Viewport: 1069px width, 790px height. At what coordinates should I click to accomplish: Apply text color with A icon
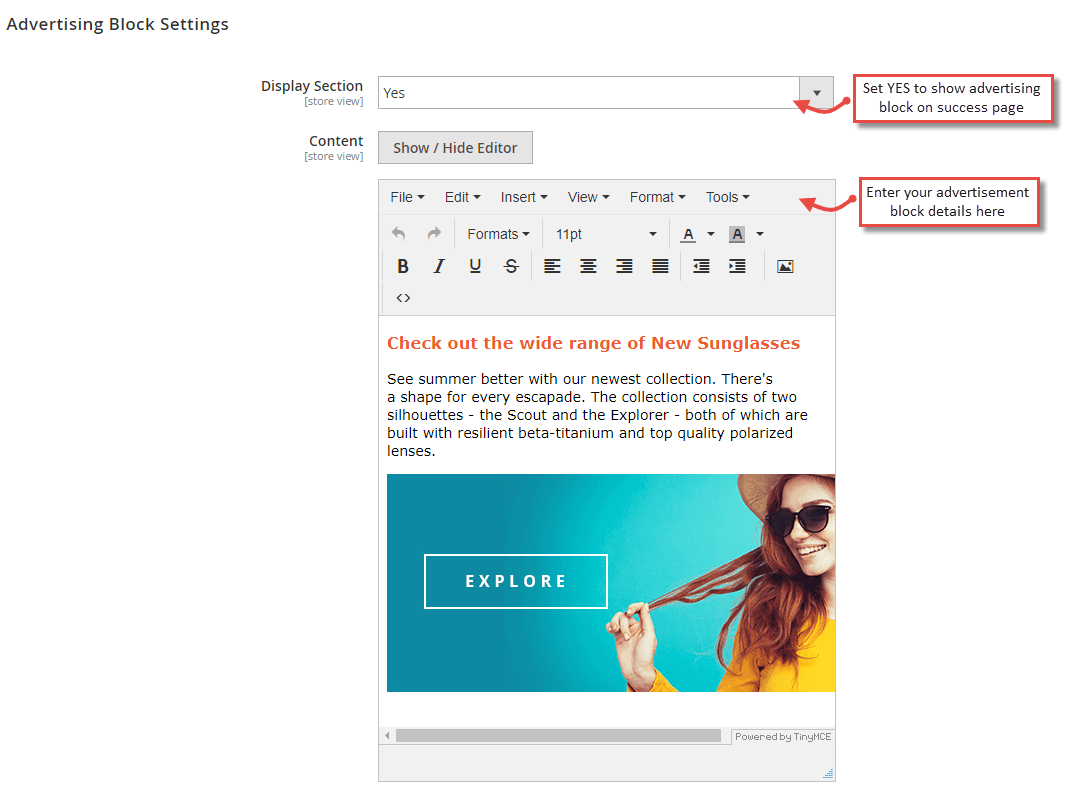[x=689, y=234]
